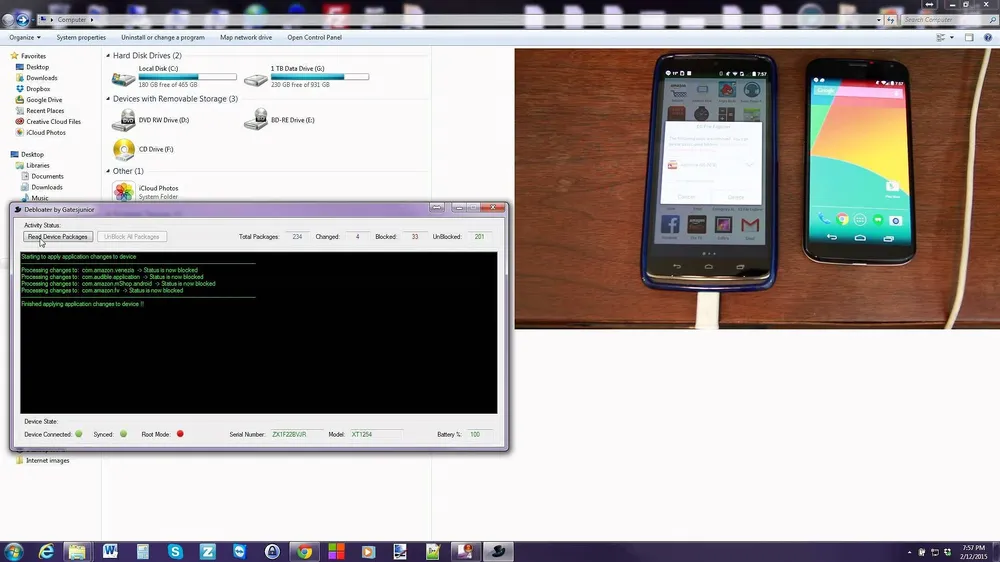Open the iCloud Photos system folder icon

click(x=123, y=192)
